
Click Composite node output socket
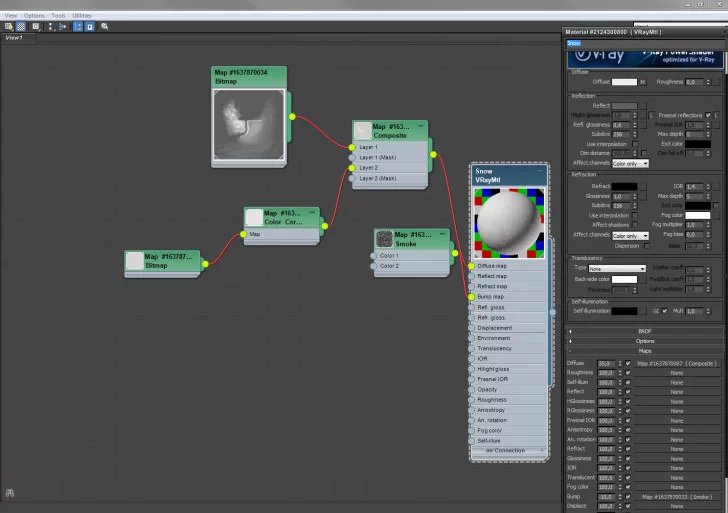[x=433, y=154]
